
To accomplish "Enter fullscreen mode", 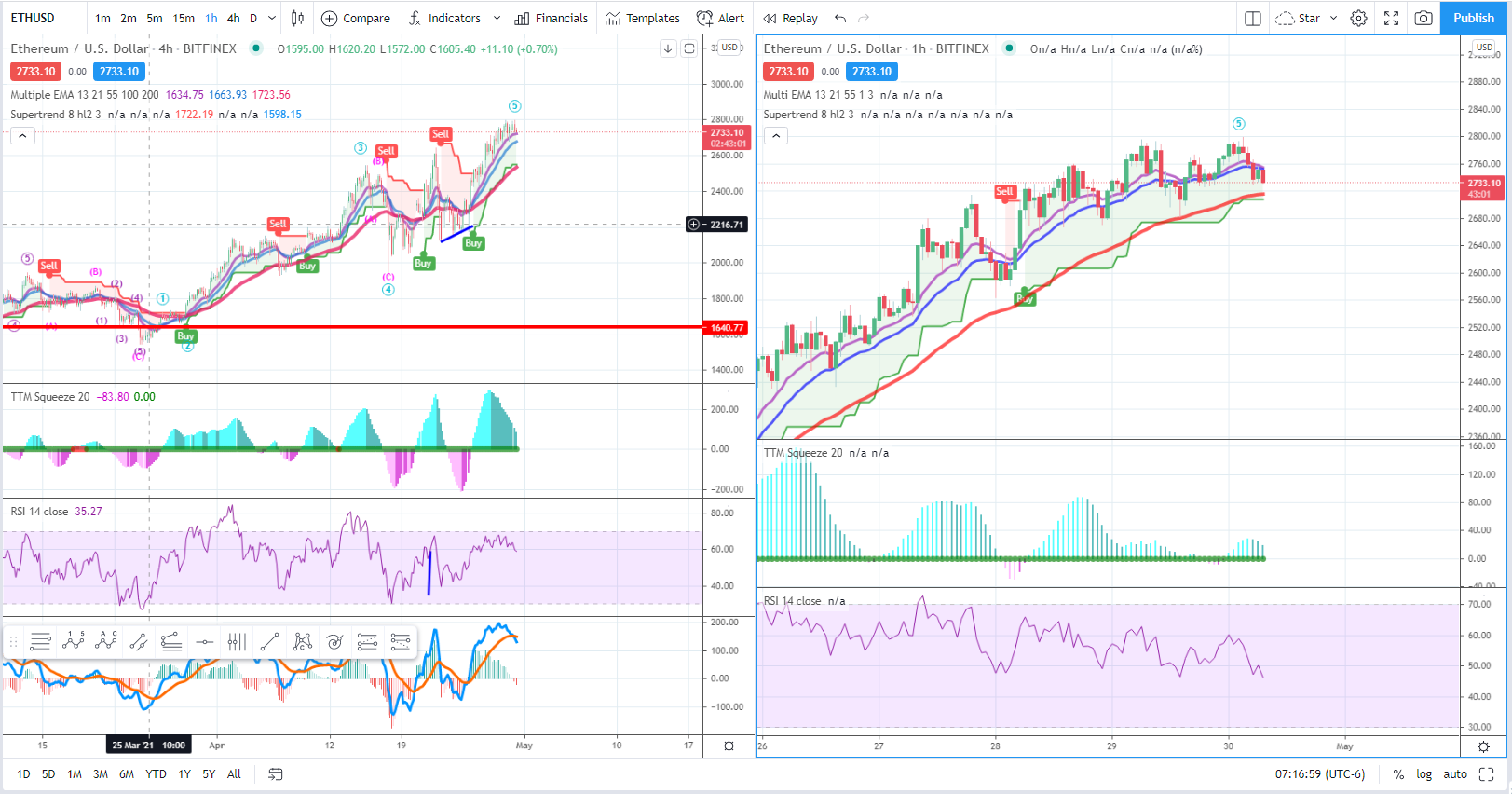I will [1391, 18].
